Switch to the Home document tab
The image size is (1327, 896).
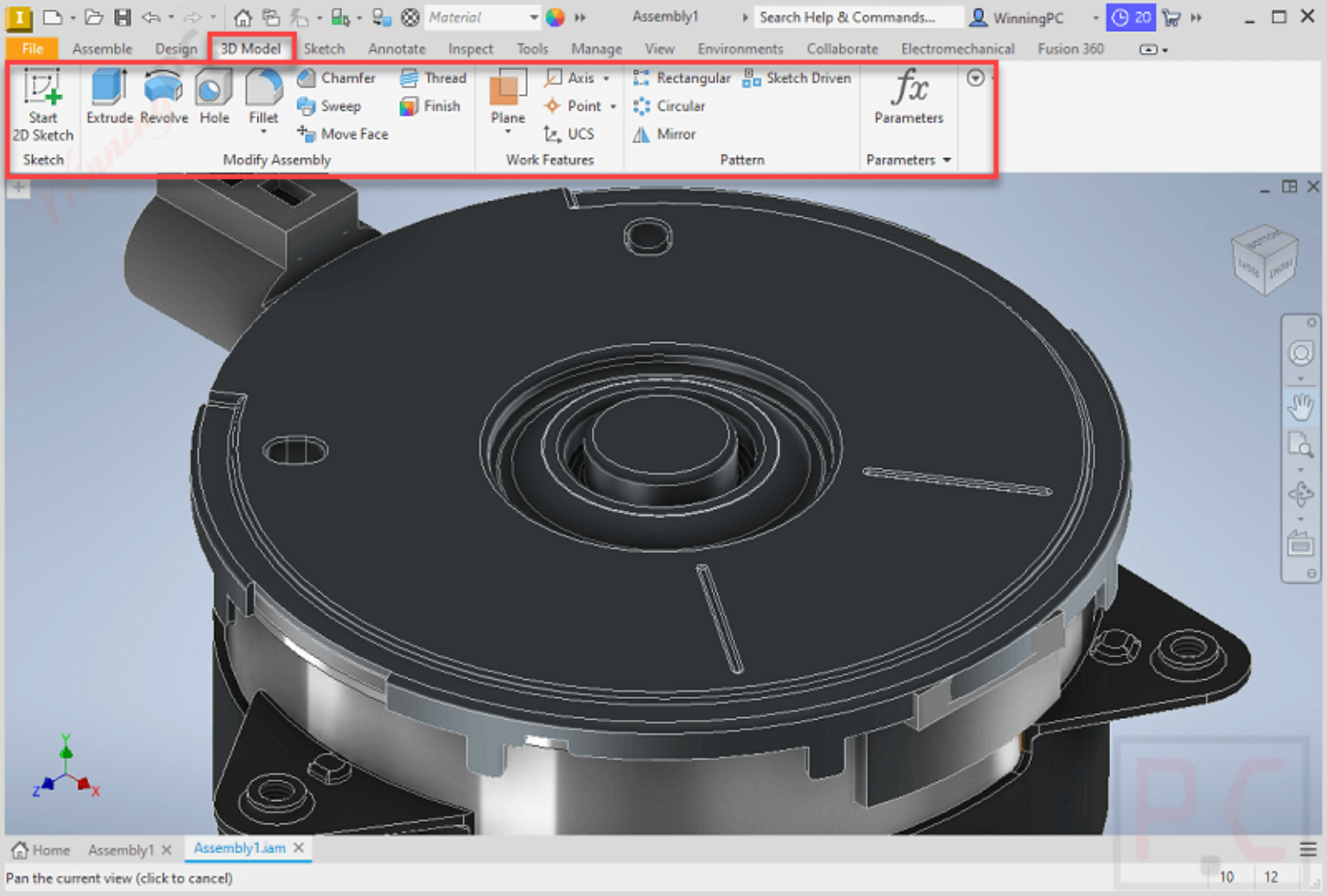tap(41, 850)
